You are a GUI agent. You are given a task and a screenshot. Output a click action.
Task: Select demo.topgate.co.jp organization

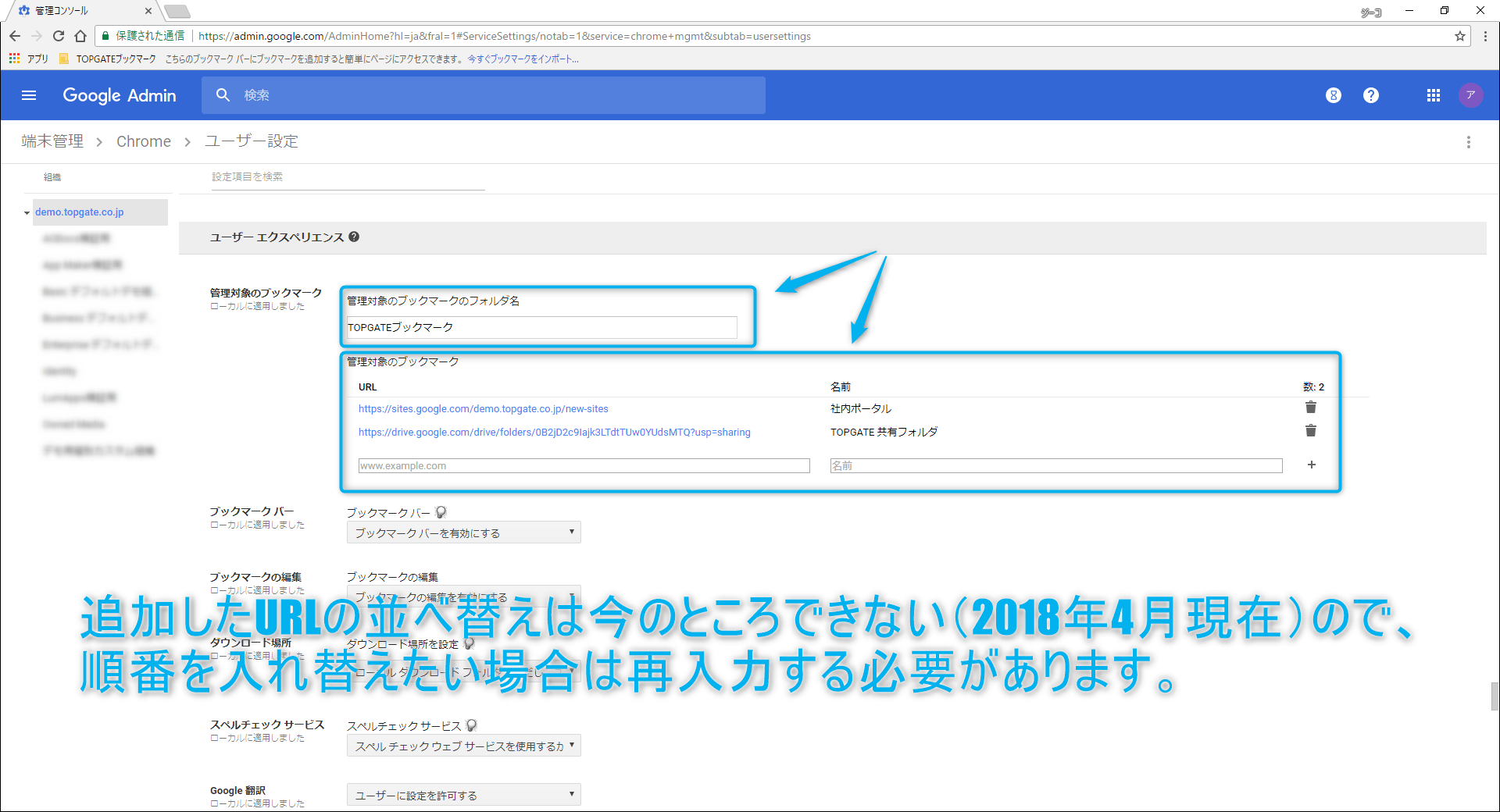[x=80, y=212]
